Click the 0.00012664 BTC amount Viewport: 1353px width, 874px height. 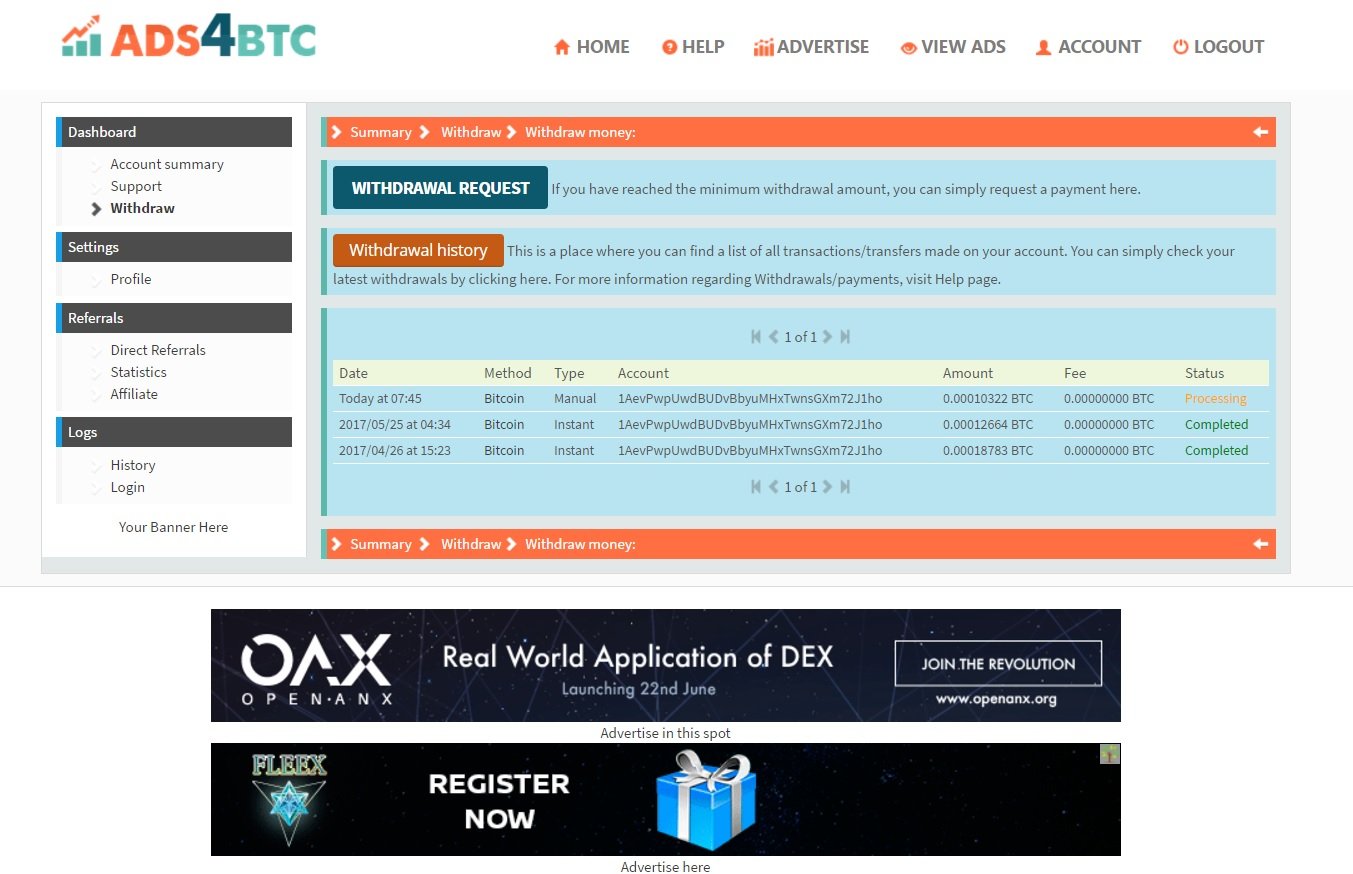pyautogui.click(x=988, y=424)
